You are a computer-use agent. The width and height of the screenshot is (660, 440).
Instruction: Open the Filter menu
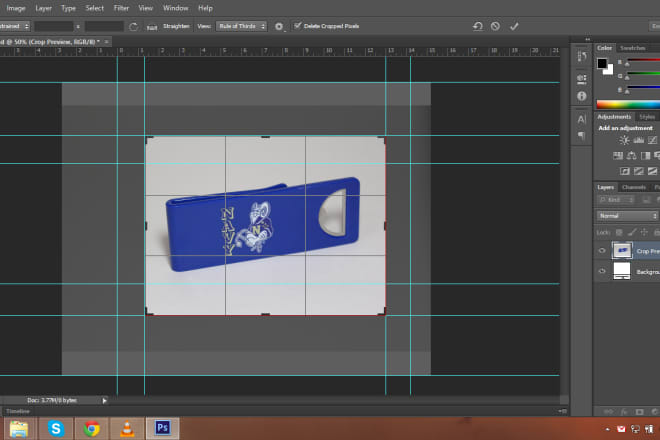point(121,8)
